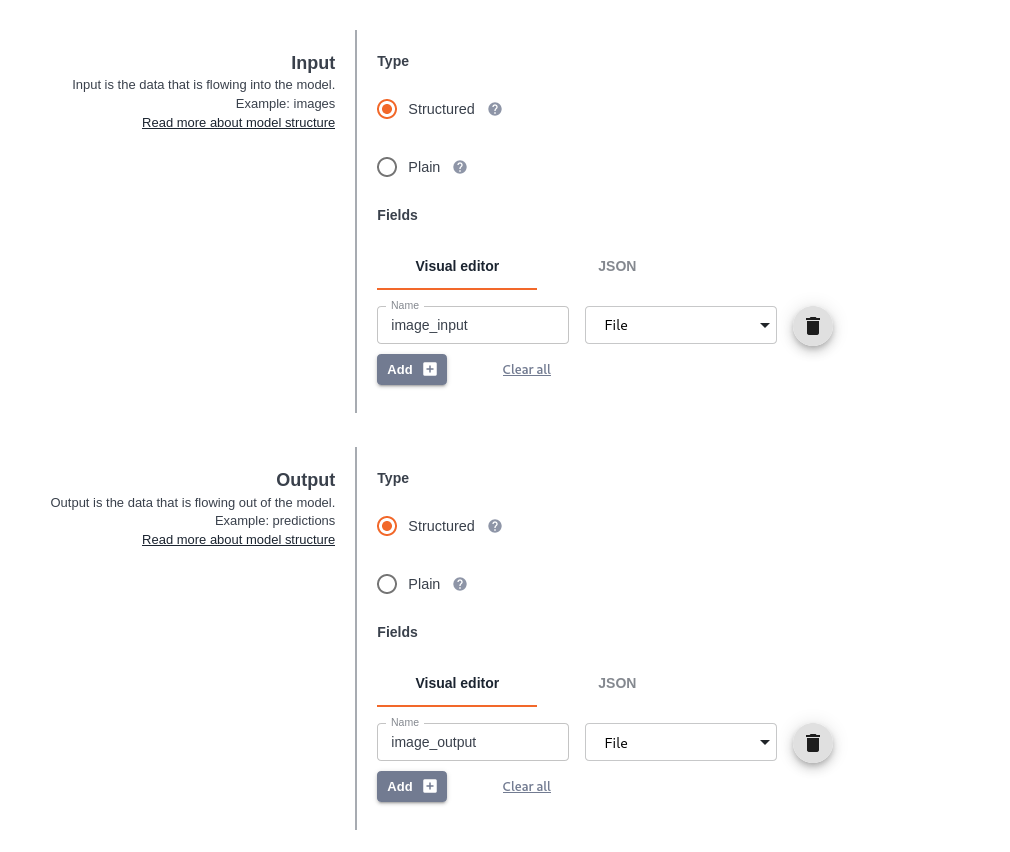Delete the image_output field using trash icon
This screenshot has width=1010, height=852.
812,743
